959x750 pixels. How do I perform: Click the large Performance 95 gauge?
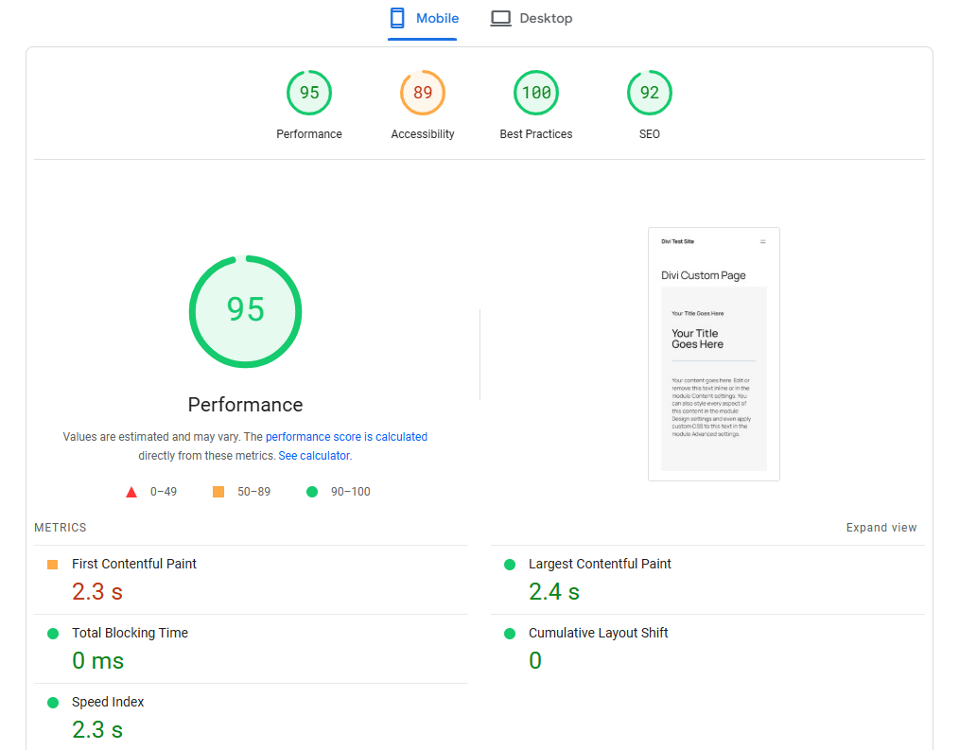(x=245, y=311)
